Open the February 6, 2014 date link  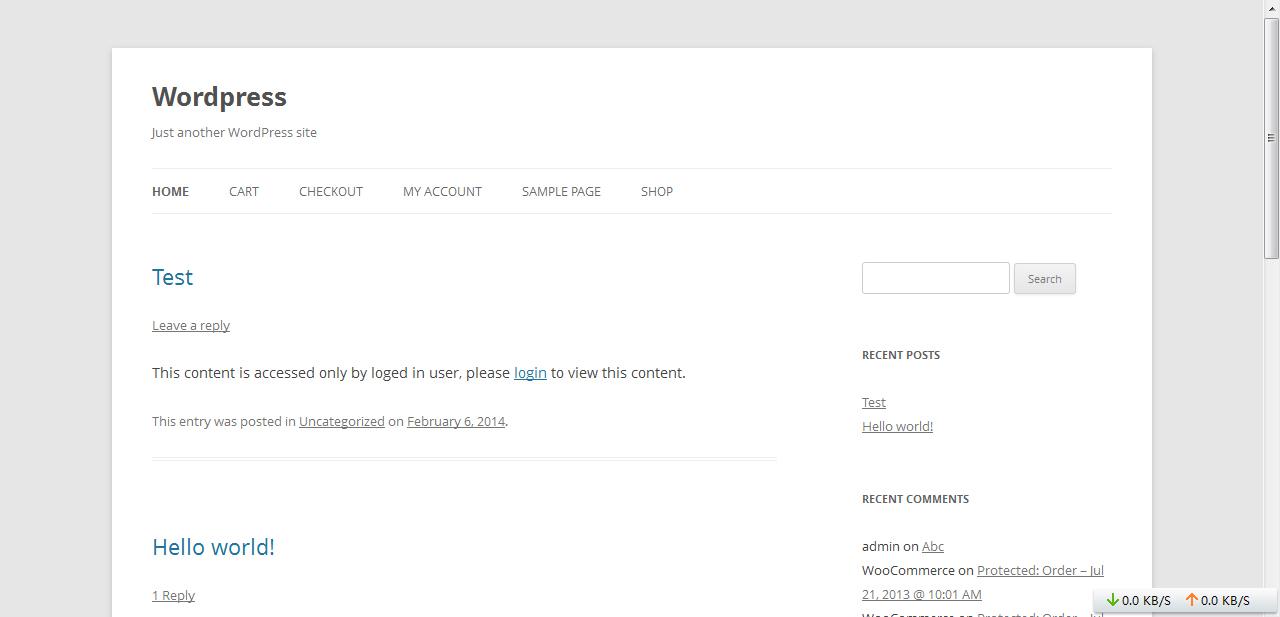point(456,421)
